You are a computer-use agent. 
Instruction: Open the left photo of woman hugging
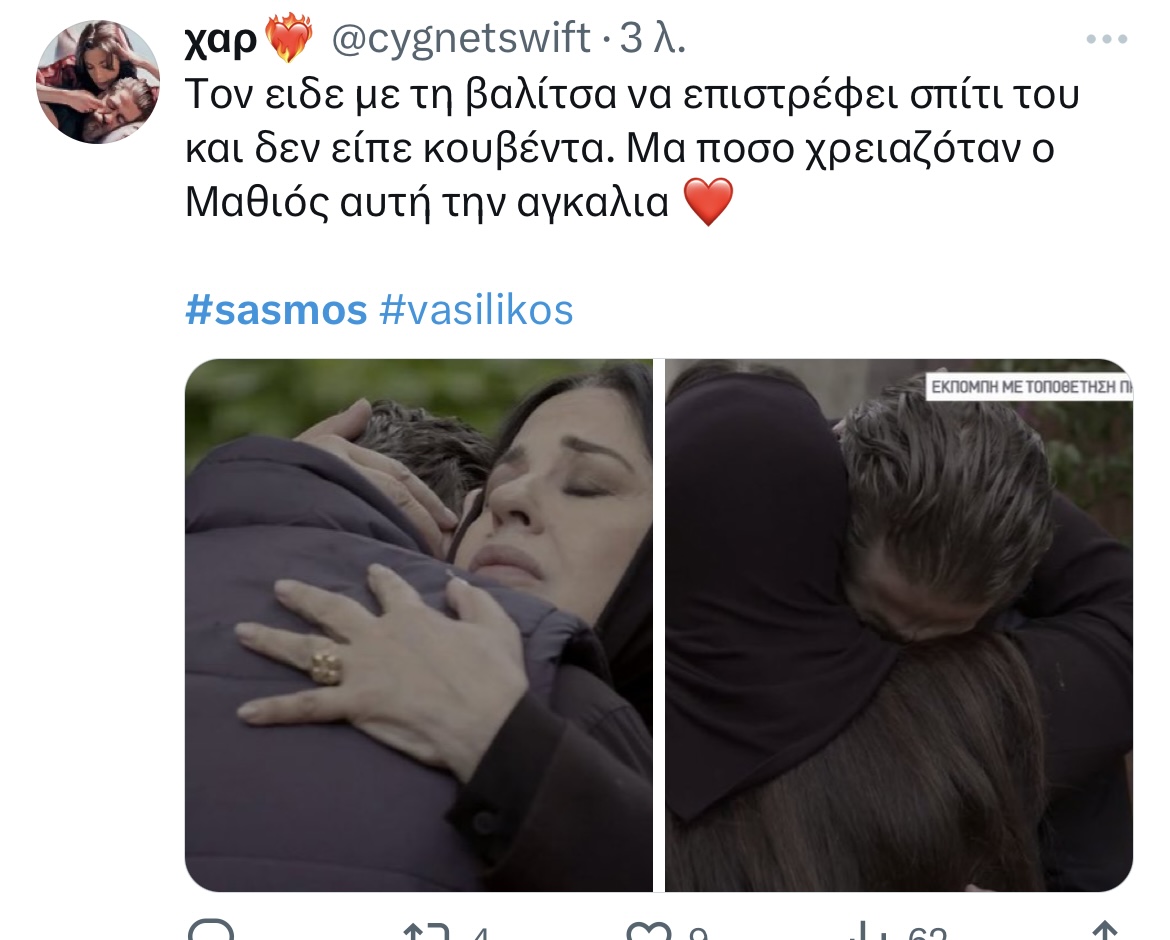pos(419,625)
